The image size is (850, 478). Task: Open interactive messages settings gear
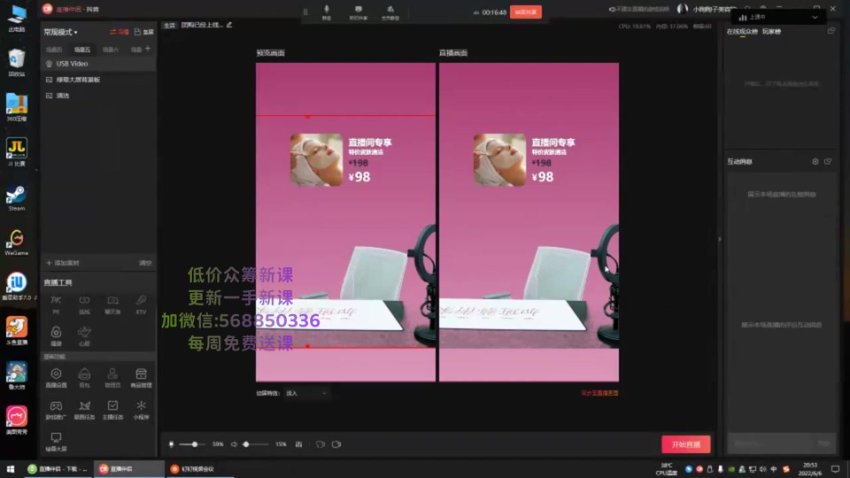click(815, 162)
